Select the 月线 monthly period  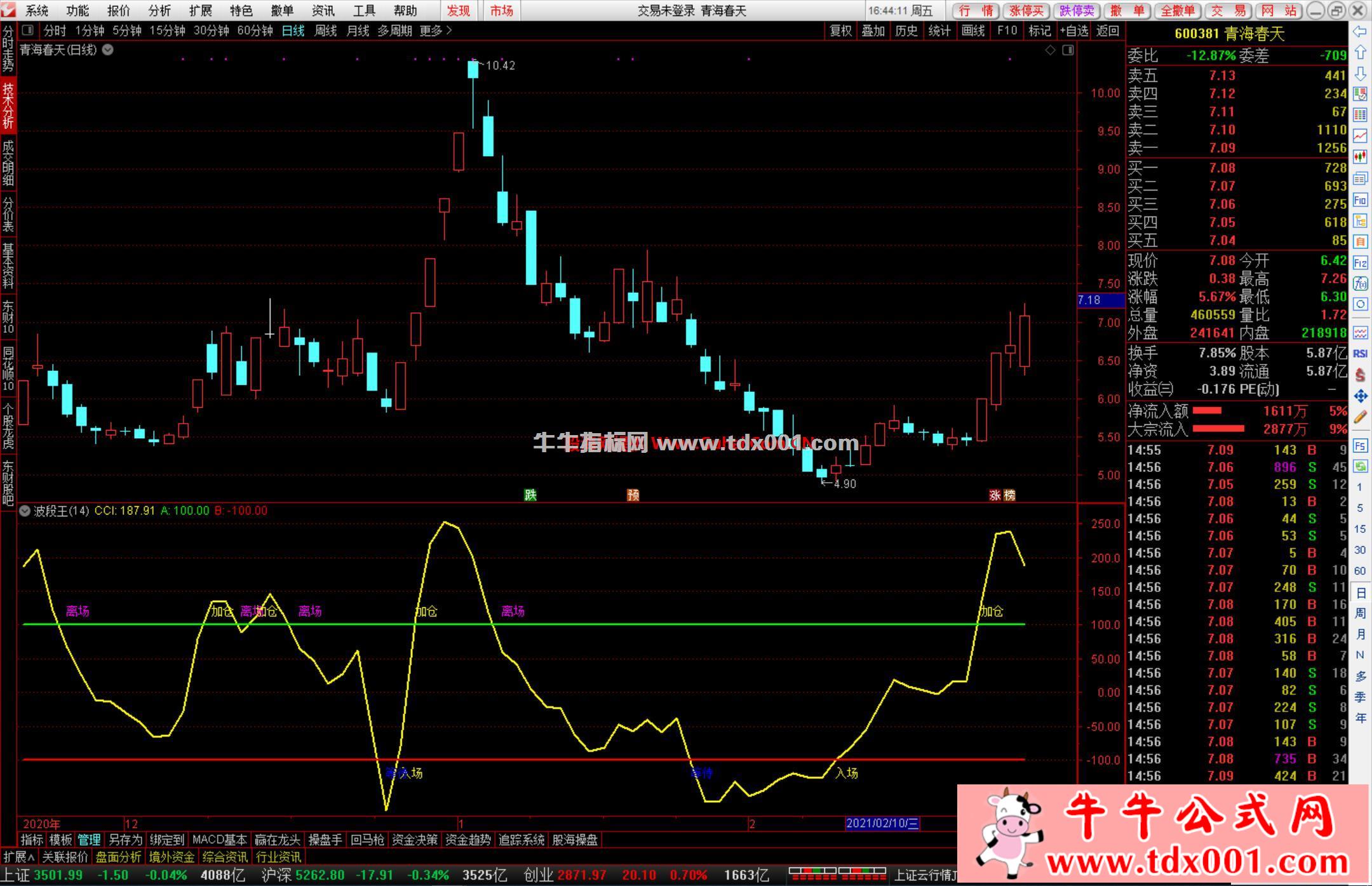point(358,30)
